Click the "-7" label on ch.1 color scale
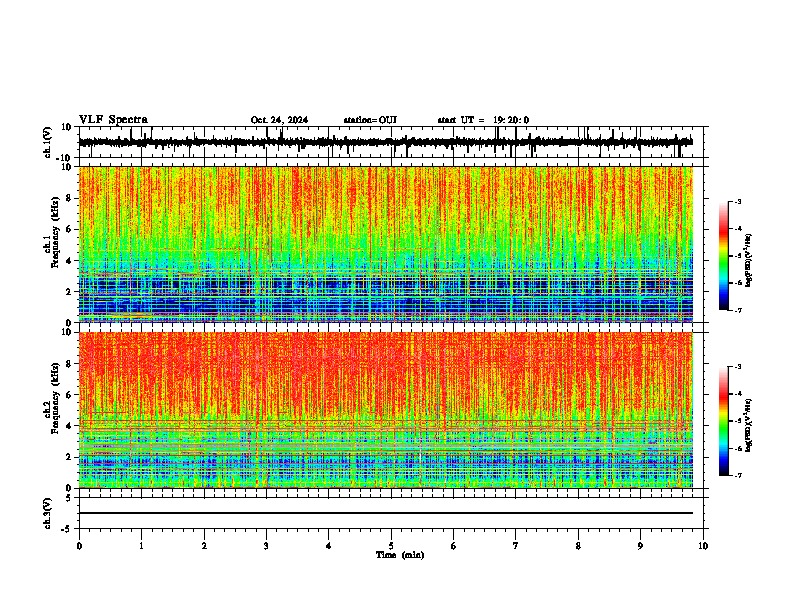Image resolution: width=792 pixels, height=612 pixels. [x=737, y=310]
